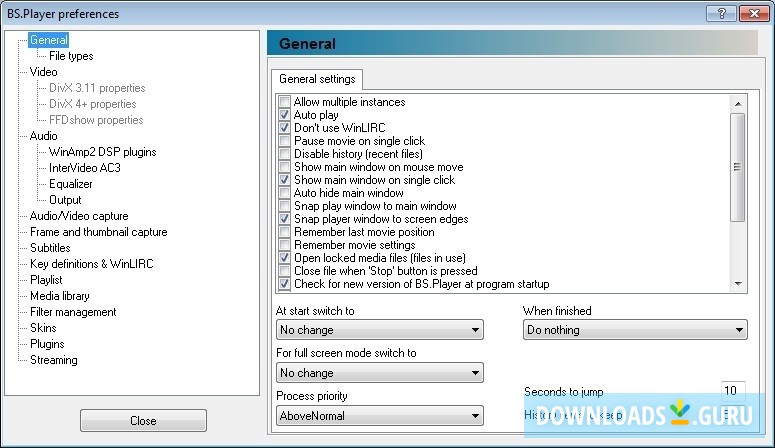Image resolution: width=775 pixels, height=448 pixels.
Task: Open Key definitions & WinLIRC settings
Action: click(x=91, y=264)
